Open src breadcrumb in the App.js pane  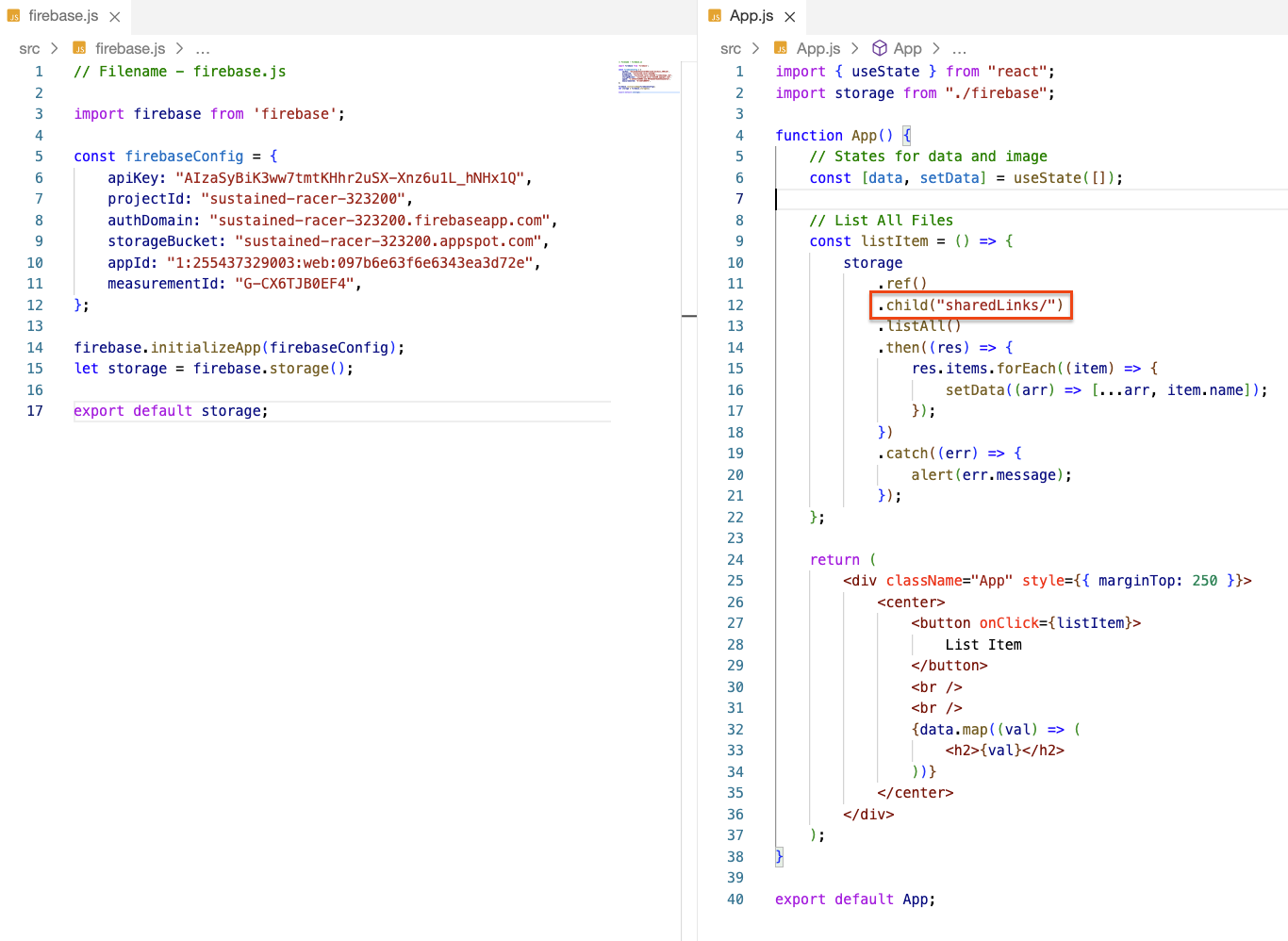click(730, 49)
